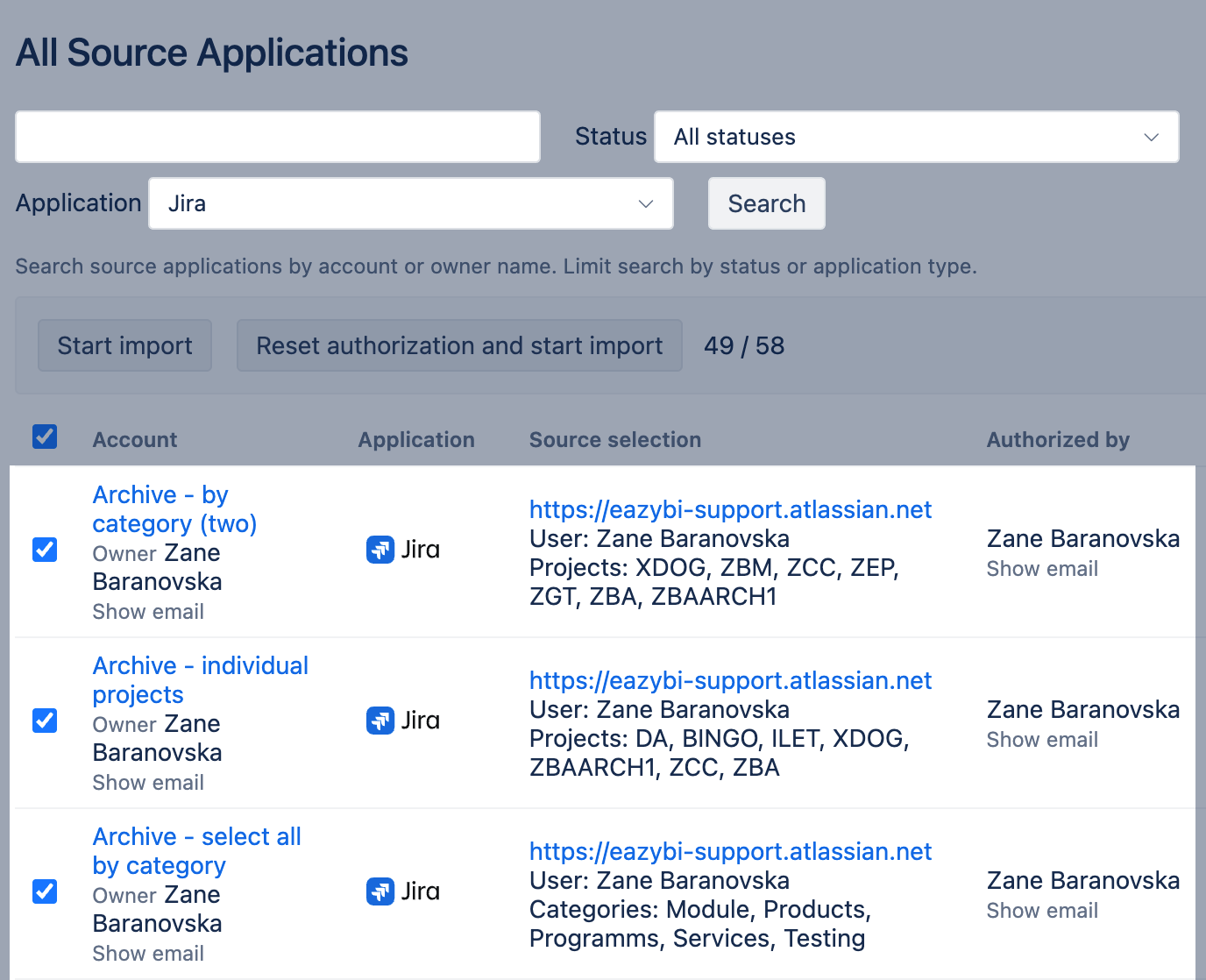Image resolution: width=1206 pixels, height=980 pixels.
Task: Click Jira icon in Archive by category row
Action: (380, 550)
